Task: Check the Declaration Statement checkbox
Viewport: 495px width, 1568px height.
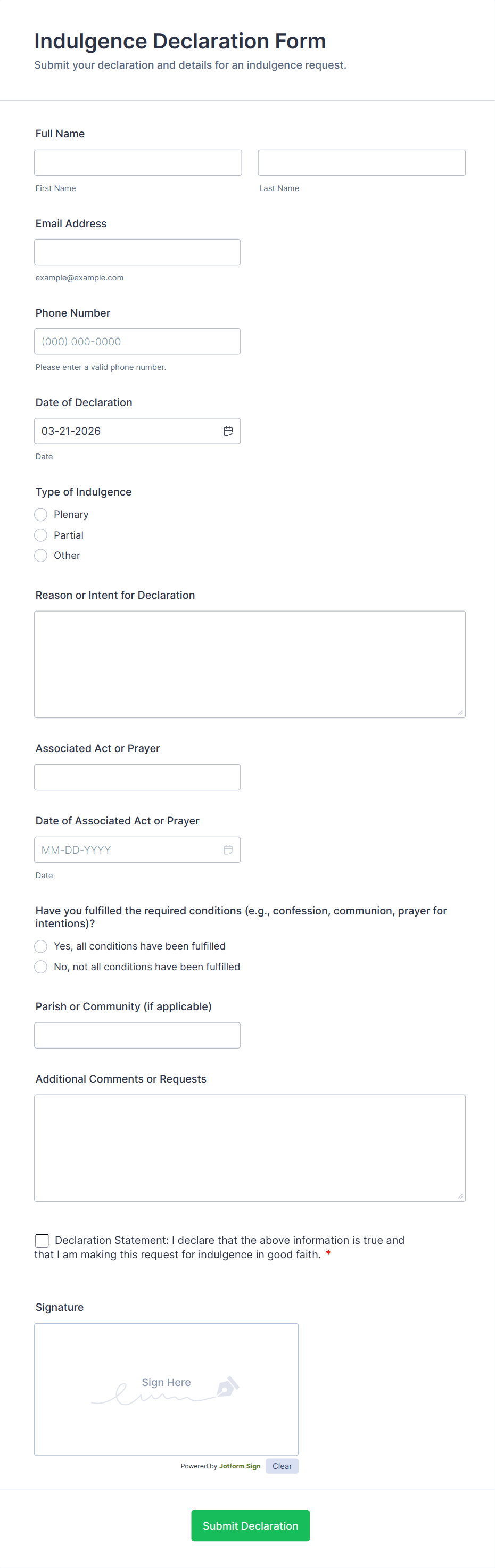Action: pyautogui.click(x=42, y=1240)
